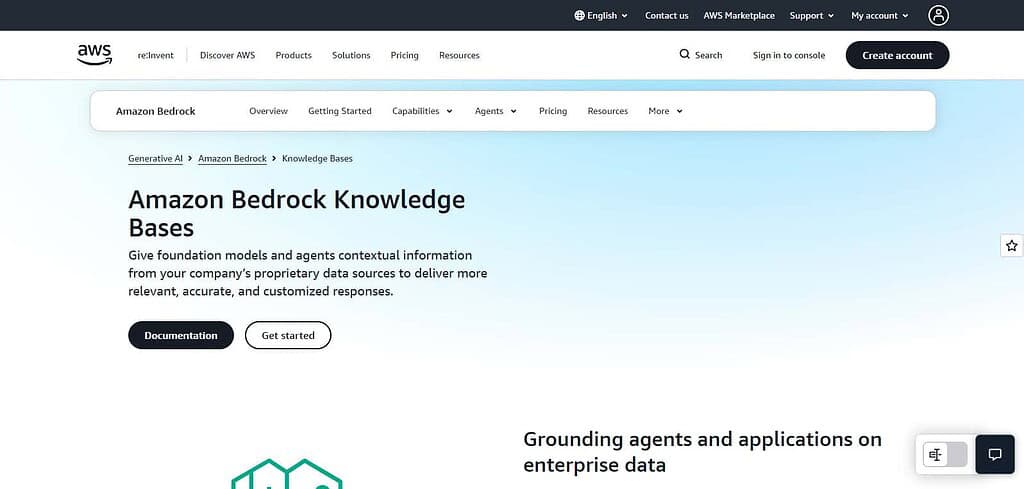This screenshot has height=489, width=1024.
Task: Expand the Capabilities dropdown
Action: point(423,111)
